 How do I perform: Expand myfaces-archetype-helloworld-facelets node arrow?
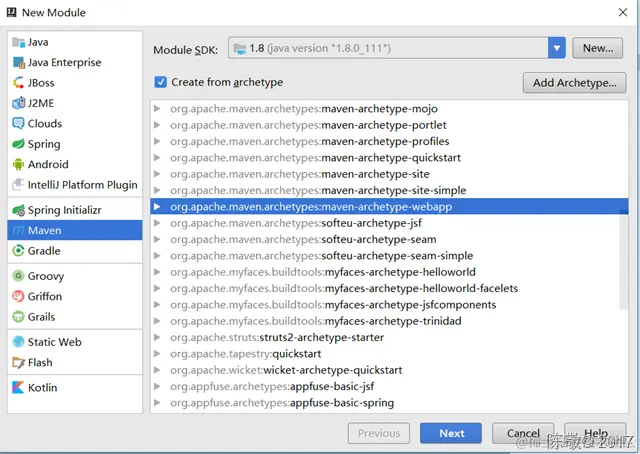click(x=157, y=288)
